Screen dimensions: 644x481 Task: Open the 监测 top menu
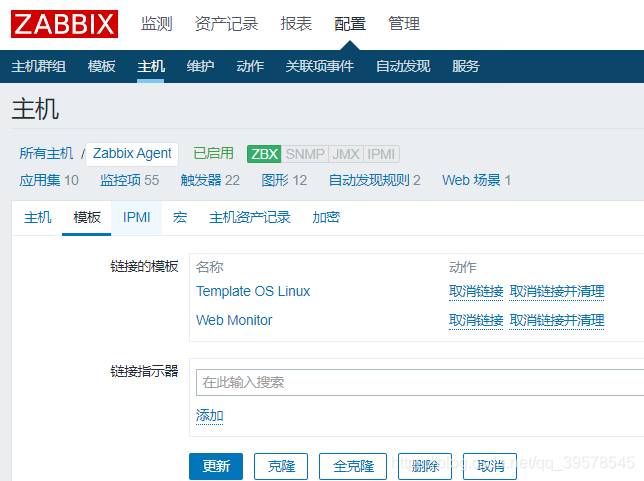coord(156,24)
